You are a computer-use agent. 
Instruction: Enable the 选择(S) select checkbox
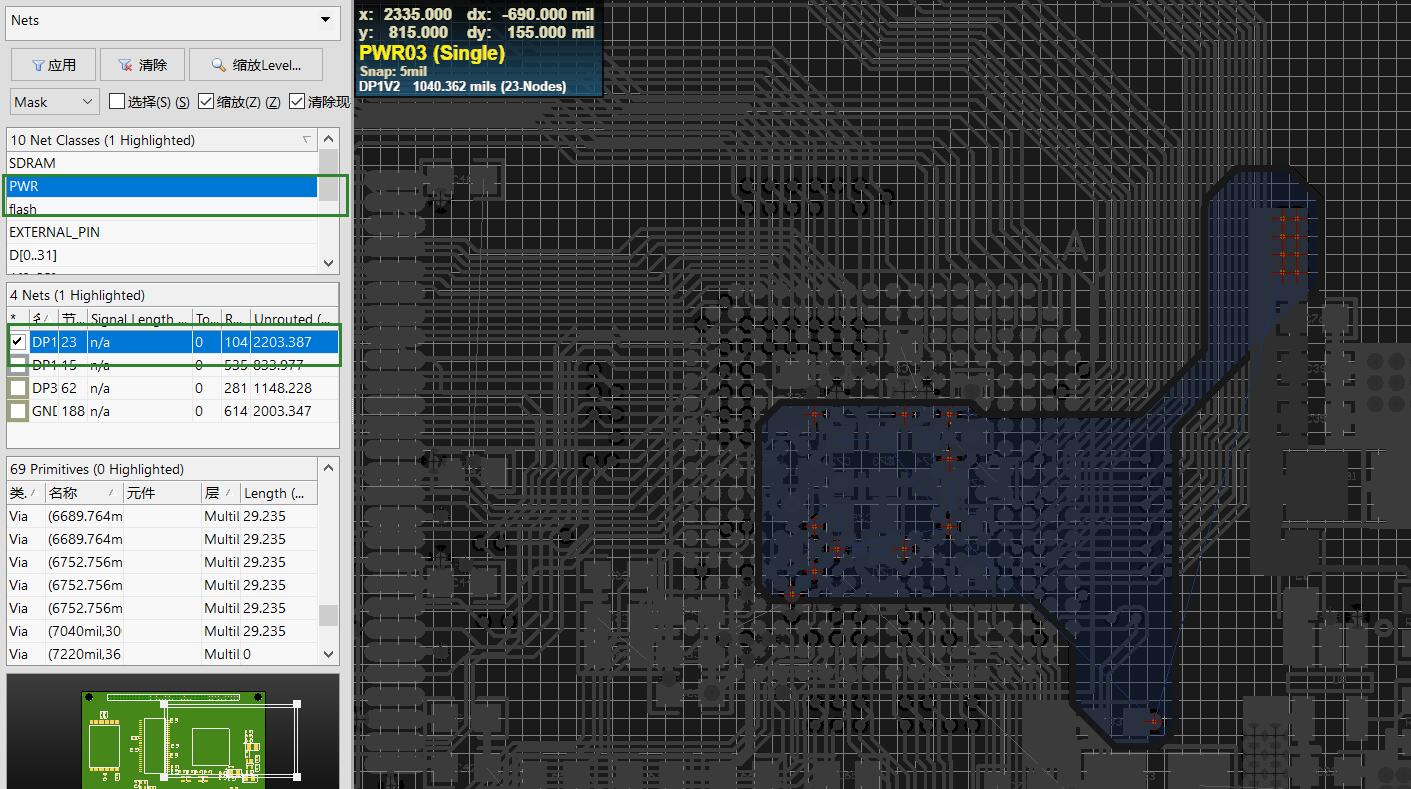(x=117, y=102)
